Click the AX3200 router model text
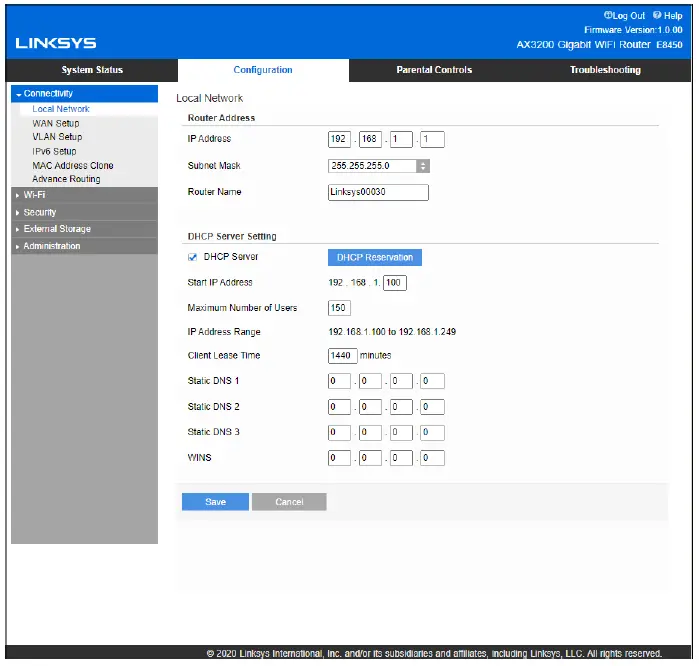Viewport: 699px width, 666px height. pyautogui.click(x=599, y=45)
